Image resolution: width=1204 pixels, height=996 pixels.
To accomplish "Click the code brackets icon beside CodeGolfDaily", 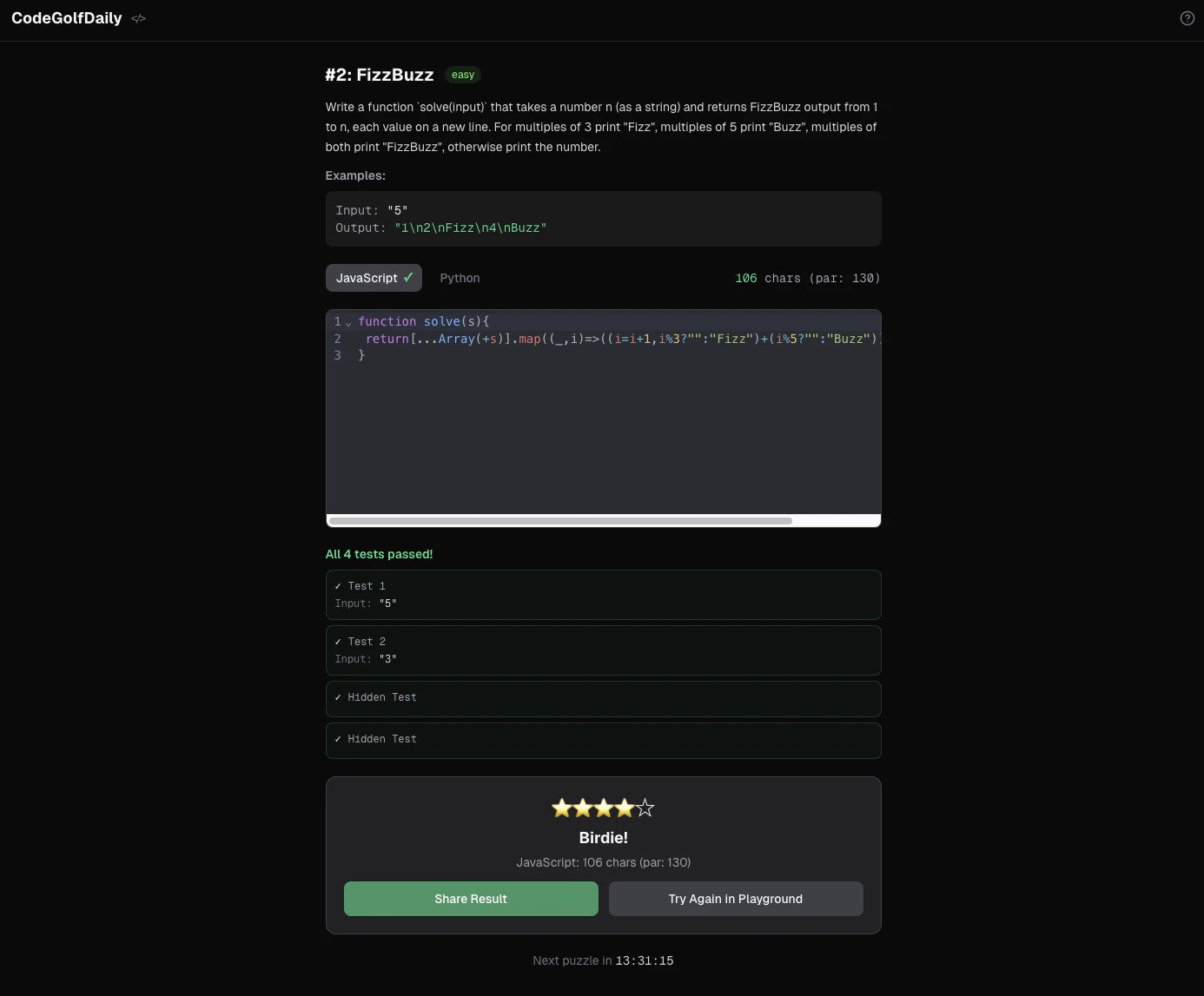I will click(x=138, y=17).
